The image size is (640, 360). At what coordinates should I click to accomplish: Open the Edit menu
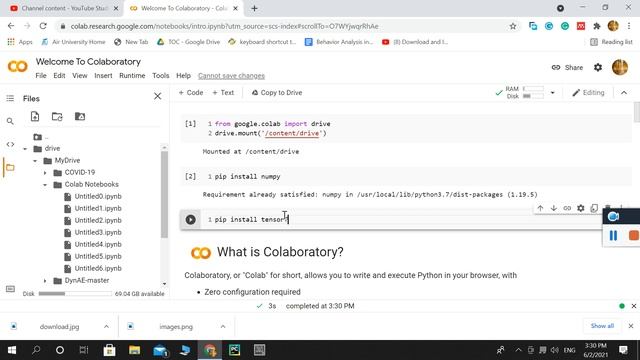(x=59, y=76)
